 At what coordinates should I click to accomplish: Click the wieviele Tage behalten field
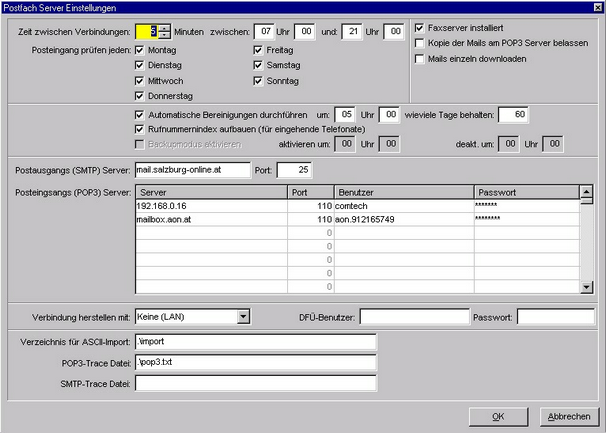[514, 115]
